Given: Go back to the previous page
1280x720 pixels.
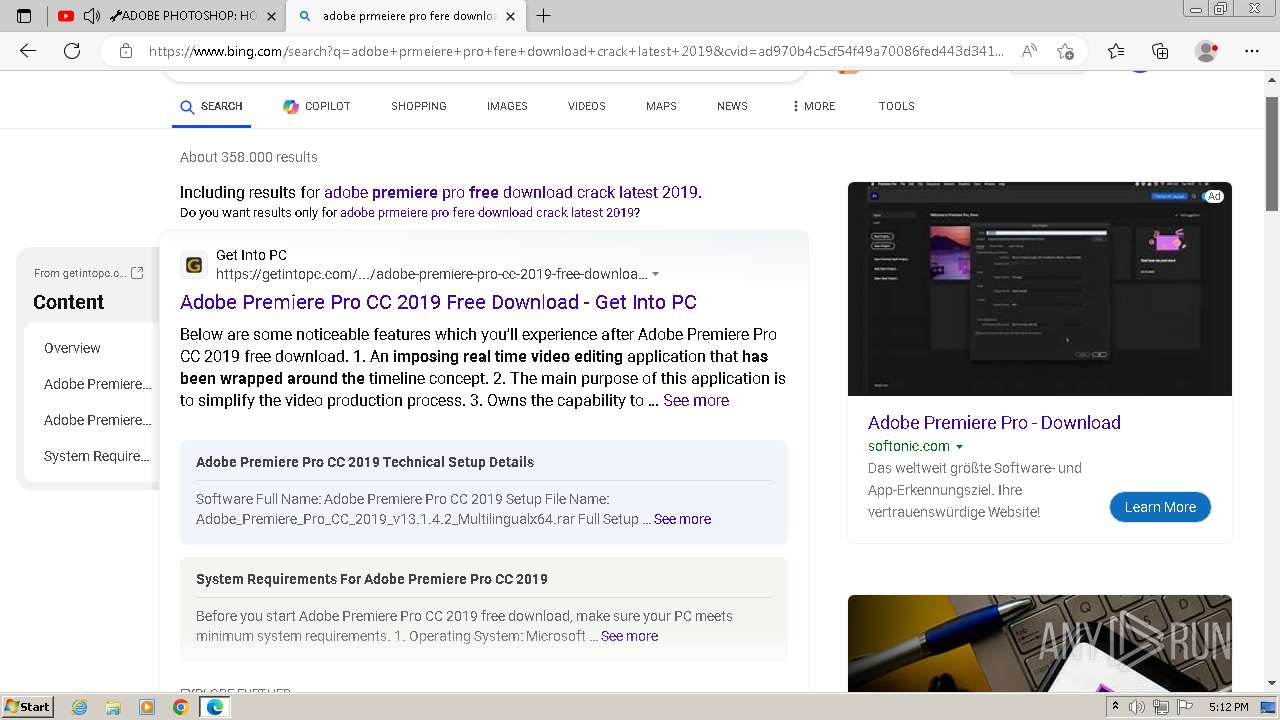Looking at the screenshot, I should pyautogui.click(x=28, y=51).
